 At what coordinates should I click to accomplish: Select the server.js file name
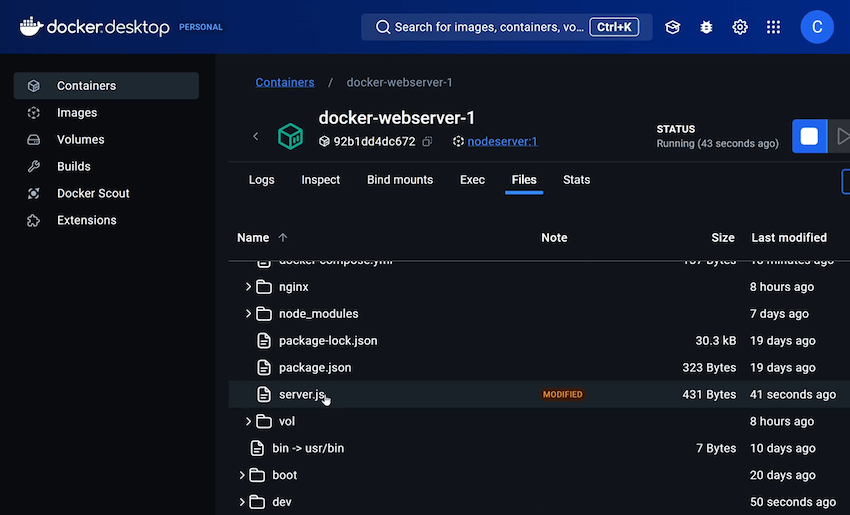302,395
